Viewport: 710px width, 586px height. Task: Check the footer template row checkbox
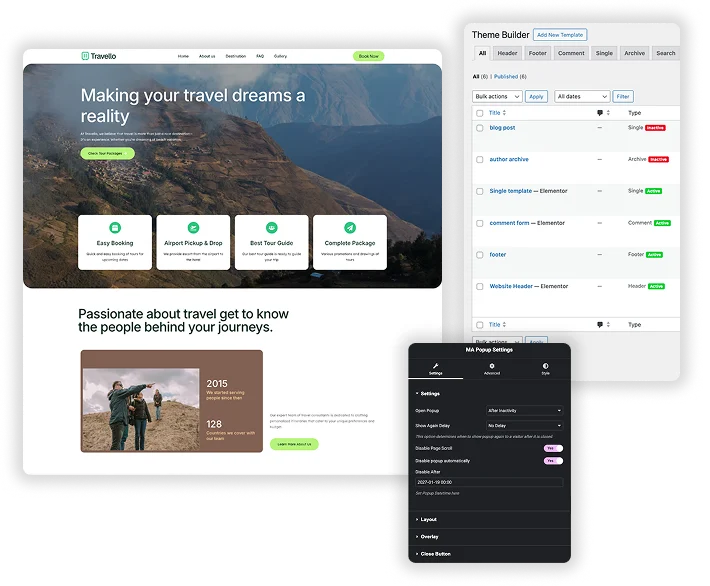[x=480, y=255]
